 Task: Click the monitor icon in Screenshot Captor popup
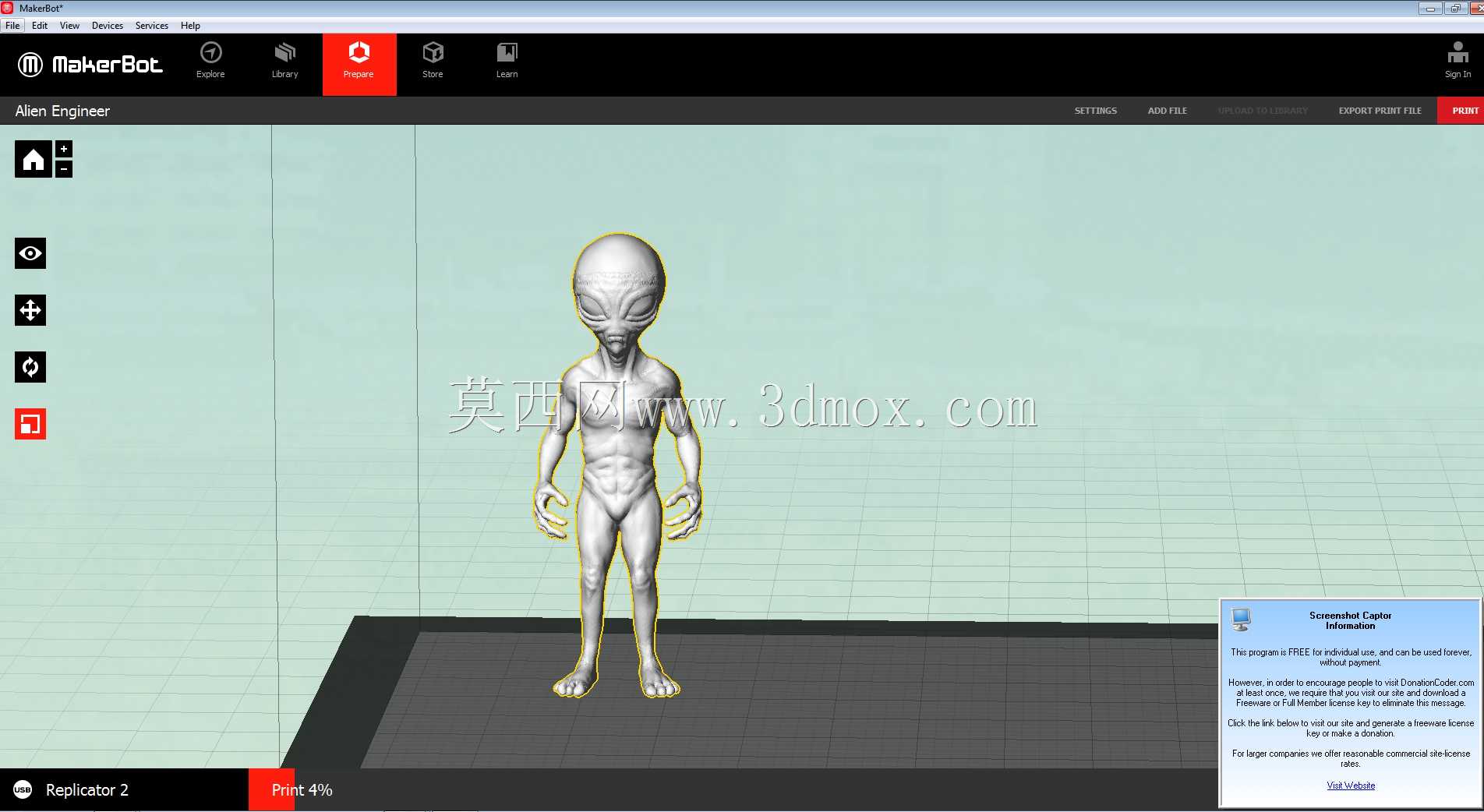tap(1240, 620)
